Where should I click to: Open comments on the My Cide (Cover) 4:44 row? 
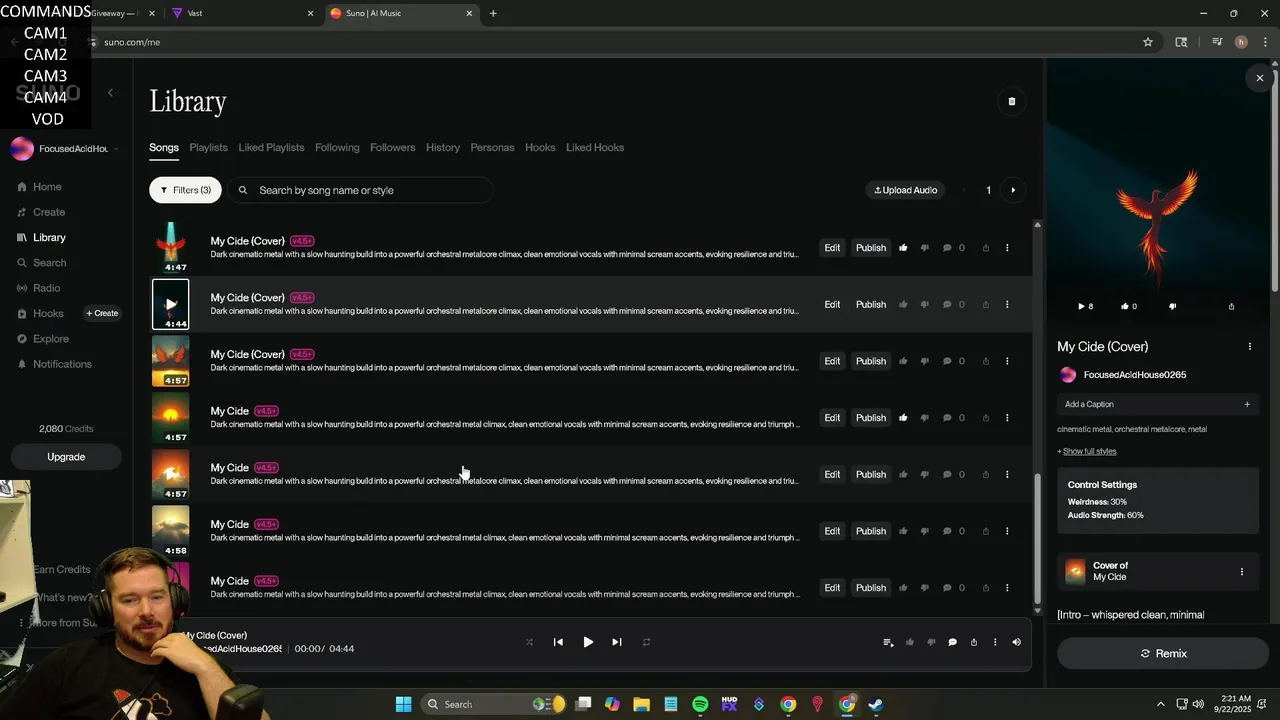[x=947, y=305]
